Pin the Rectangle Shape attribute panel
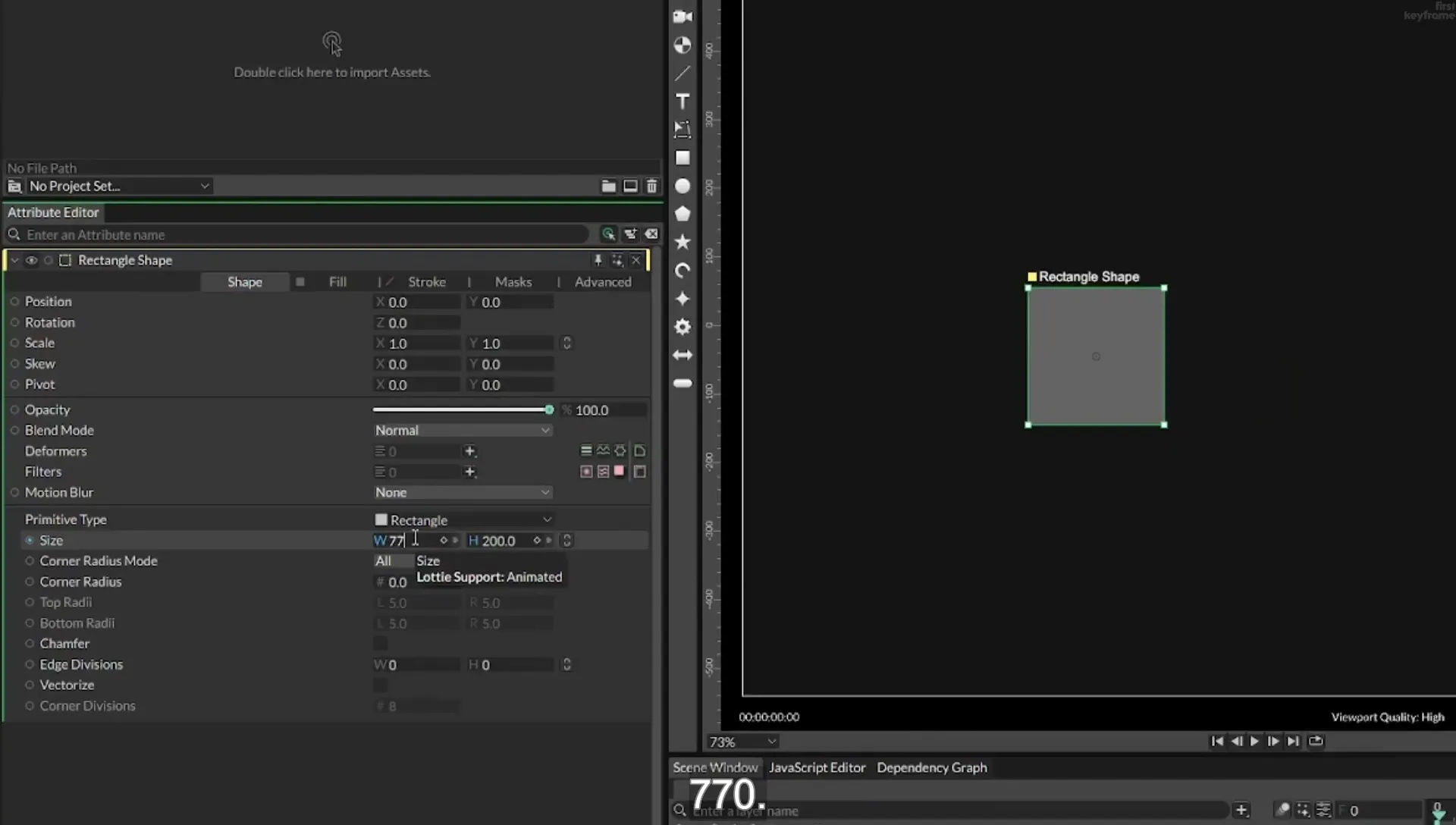This screenshot has height=825, width=1456. pos(598,260)
